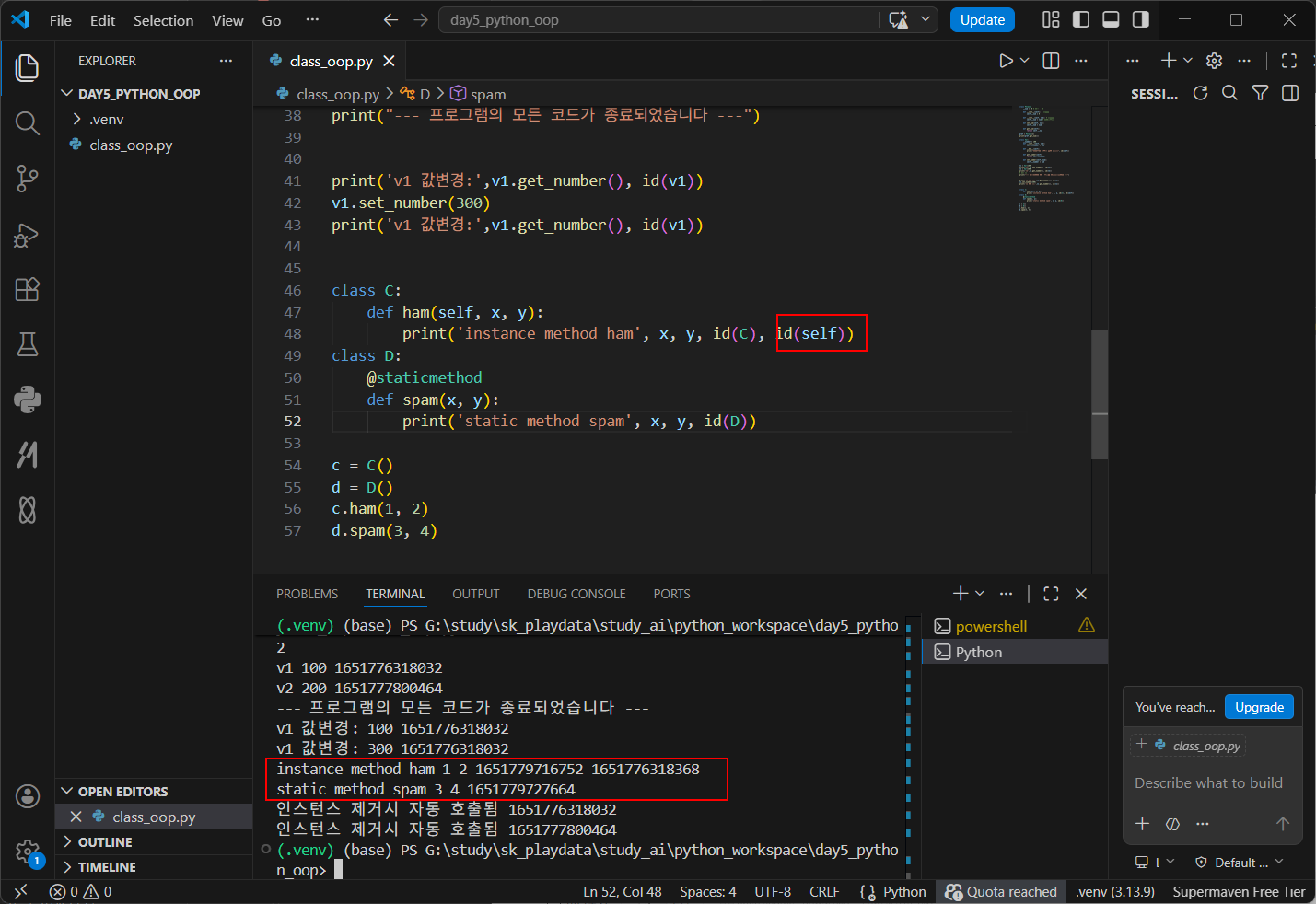This screenshot has width=1316, height=904.
Task: Select the powershell terminal
Action: click(x=1015, y=626)
